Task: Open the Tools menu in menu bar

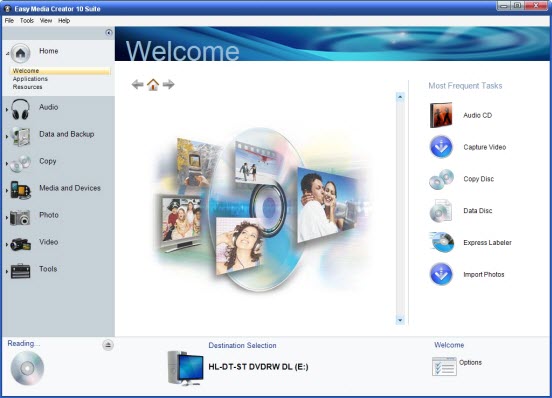Action: point(27,21)
